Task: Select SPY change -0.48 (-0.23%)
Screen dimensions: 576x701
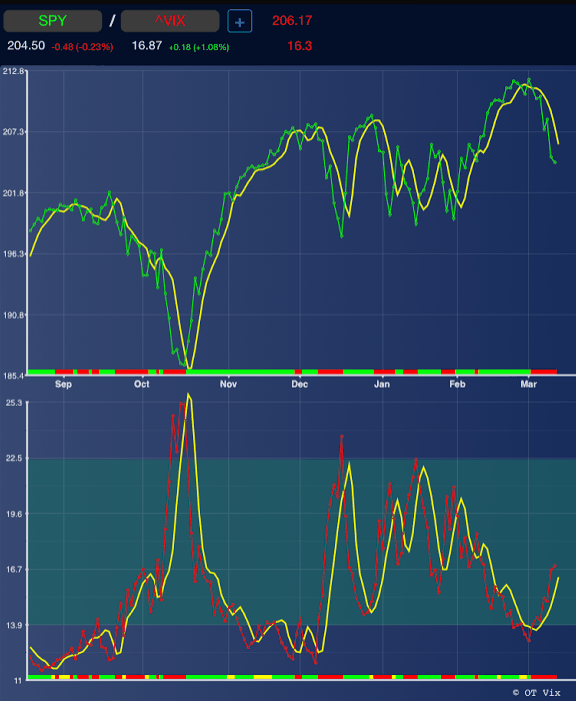Action: pos(82,47)
